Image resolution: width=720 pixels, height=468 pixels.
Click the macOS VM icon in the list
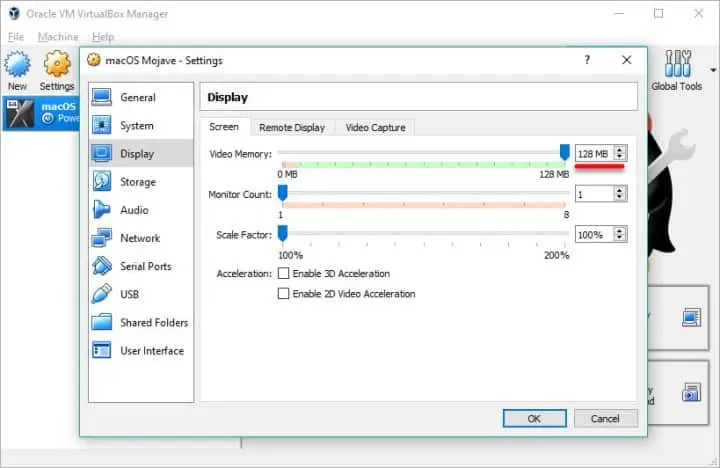click(x=20, y=113)
